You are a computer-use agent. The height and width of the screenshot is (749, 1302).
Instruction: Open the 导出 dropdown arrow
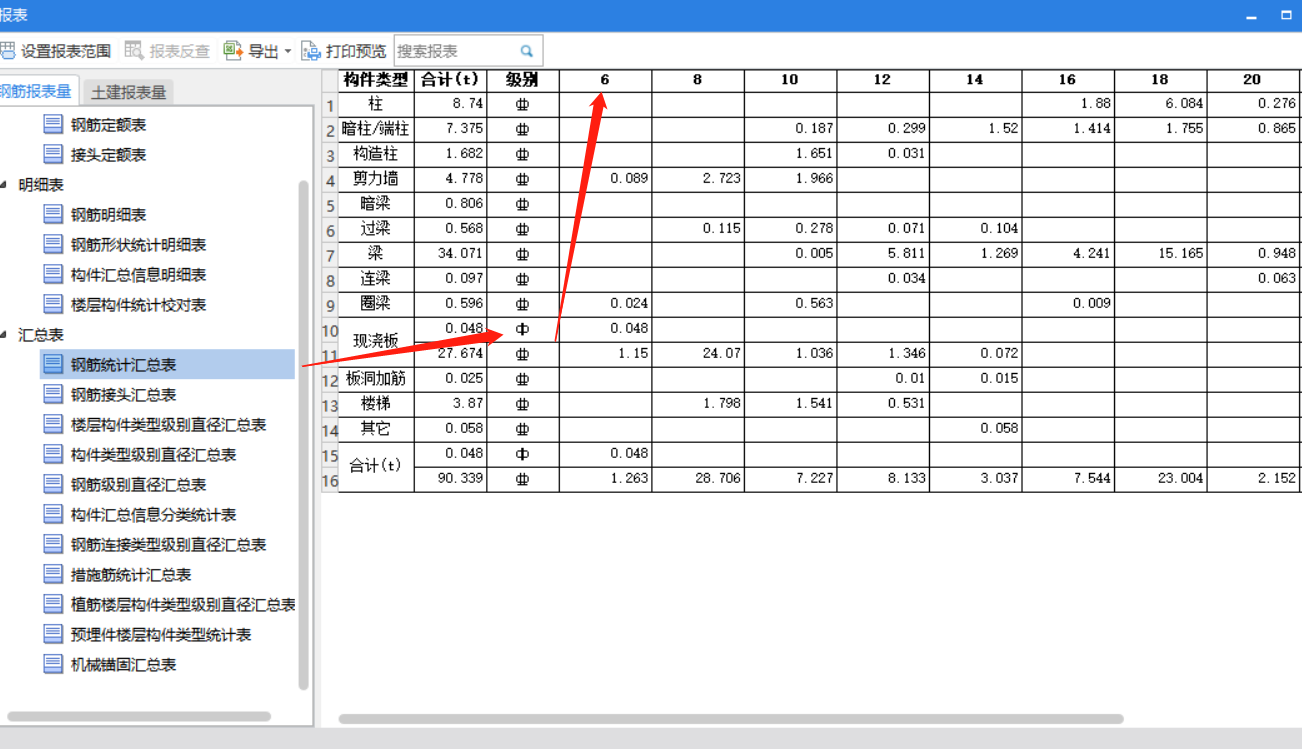[288, 52]
